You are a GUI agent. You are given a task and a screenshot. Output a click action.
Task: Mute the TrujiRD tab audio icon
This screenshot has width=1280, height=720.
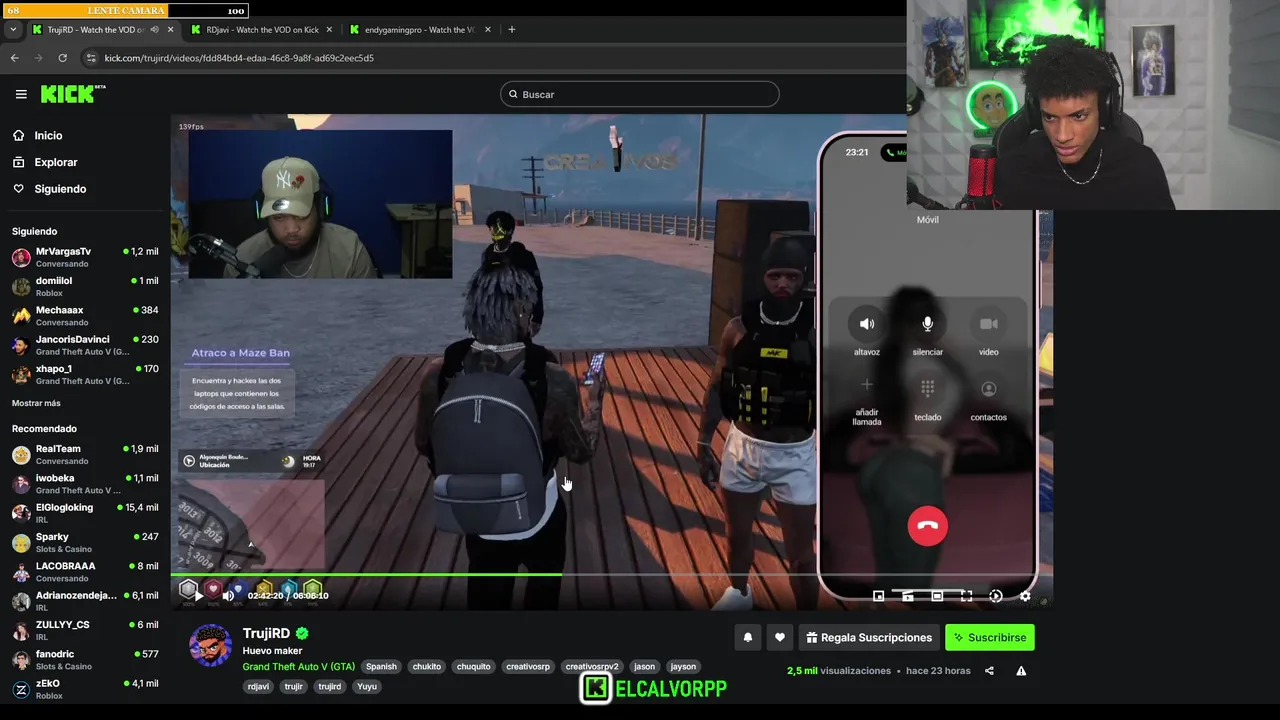pos(154,30)
